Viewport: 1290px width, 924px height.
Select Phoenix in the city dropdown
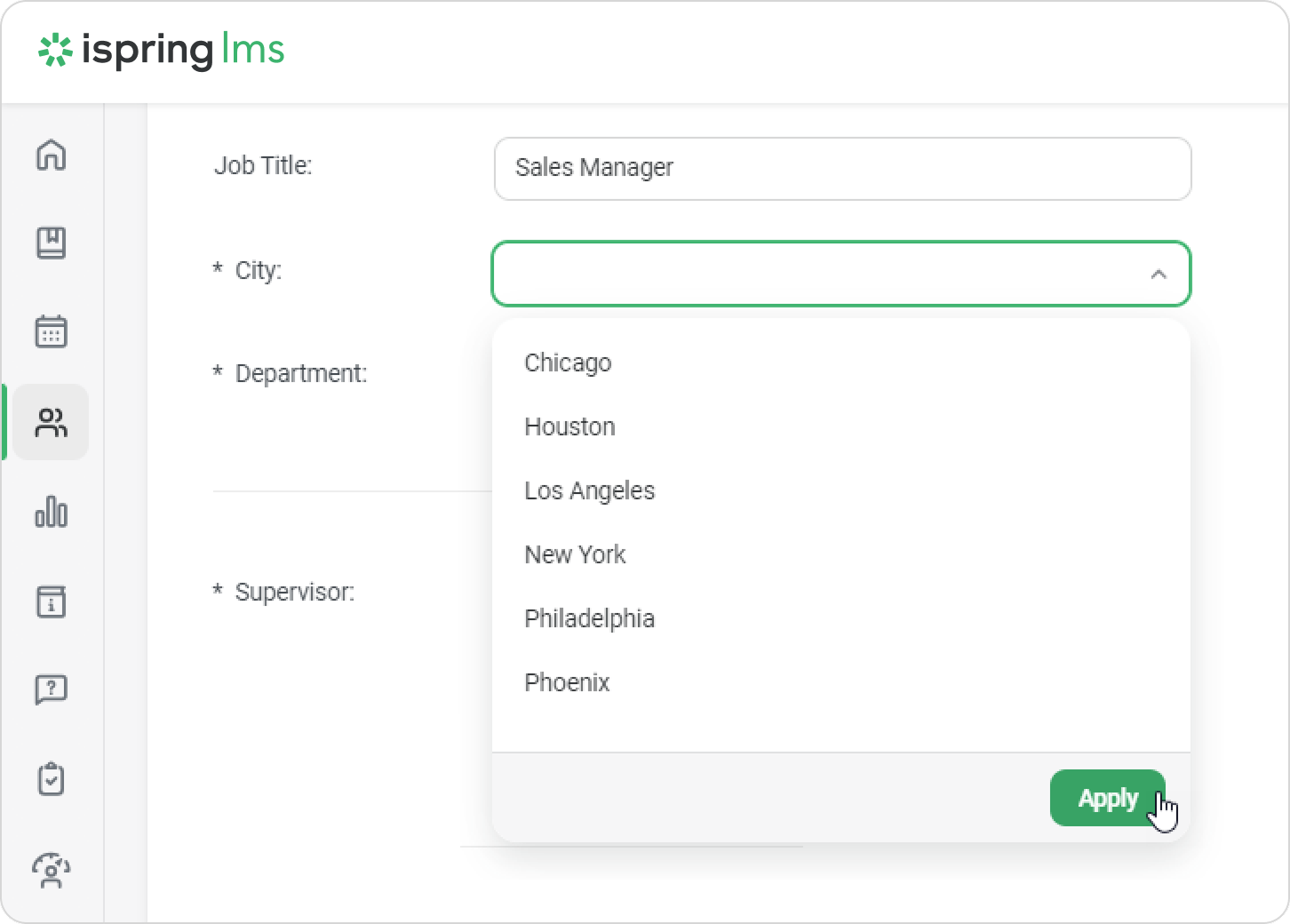click(567, 682)
